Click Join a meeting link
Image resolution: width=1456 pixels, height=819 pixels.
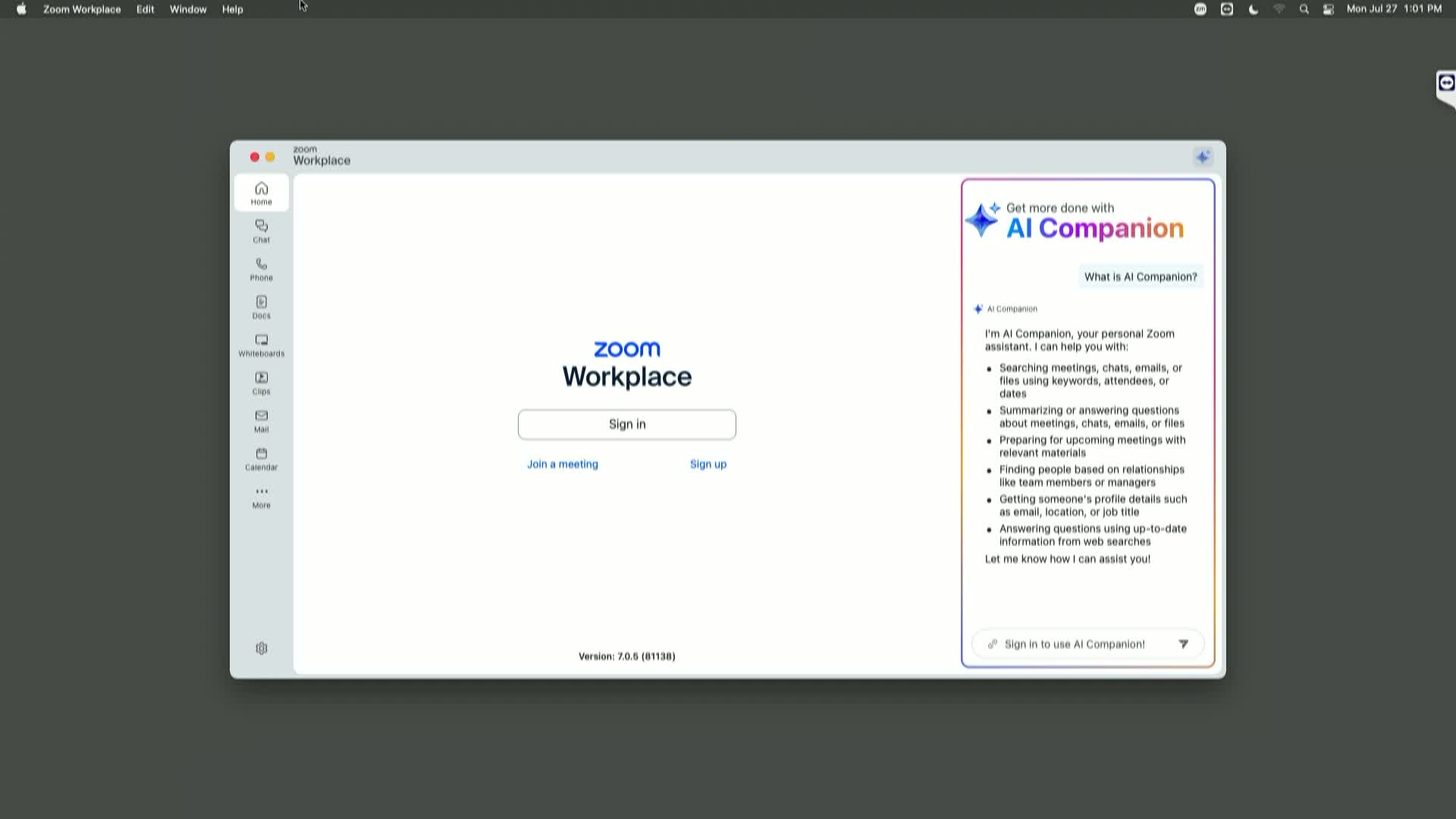coord(563,464)
